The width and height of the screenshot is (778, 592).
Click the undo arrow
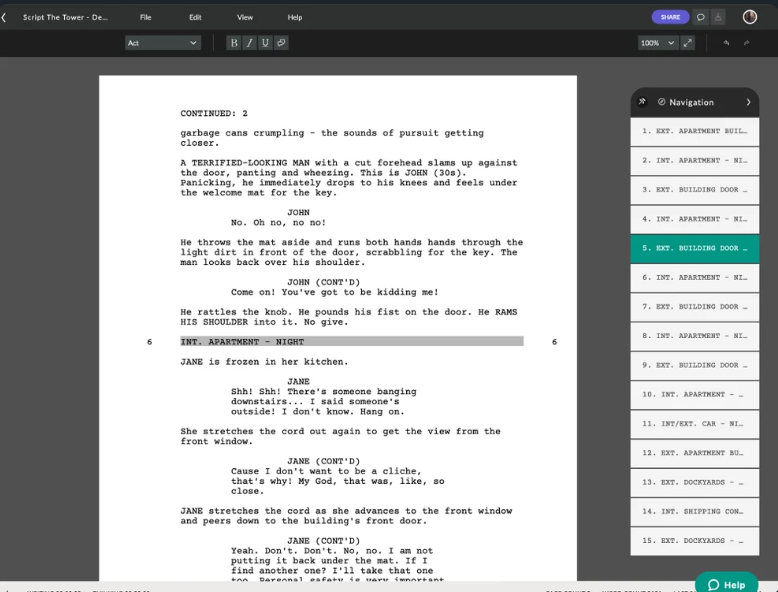[x=726, y=43]
